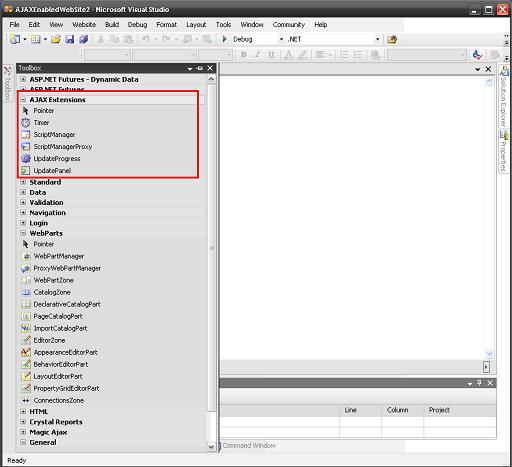Click Toolbox scrollbar down arrow
This screenshot has width=512, height=467.
click(211, 447)
